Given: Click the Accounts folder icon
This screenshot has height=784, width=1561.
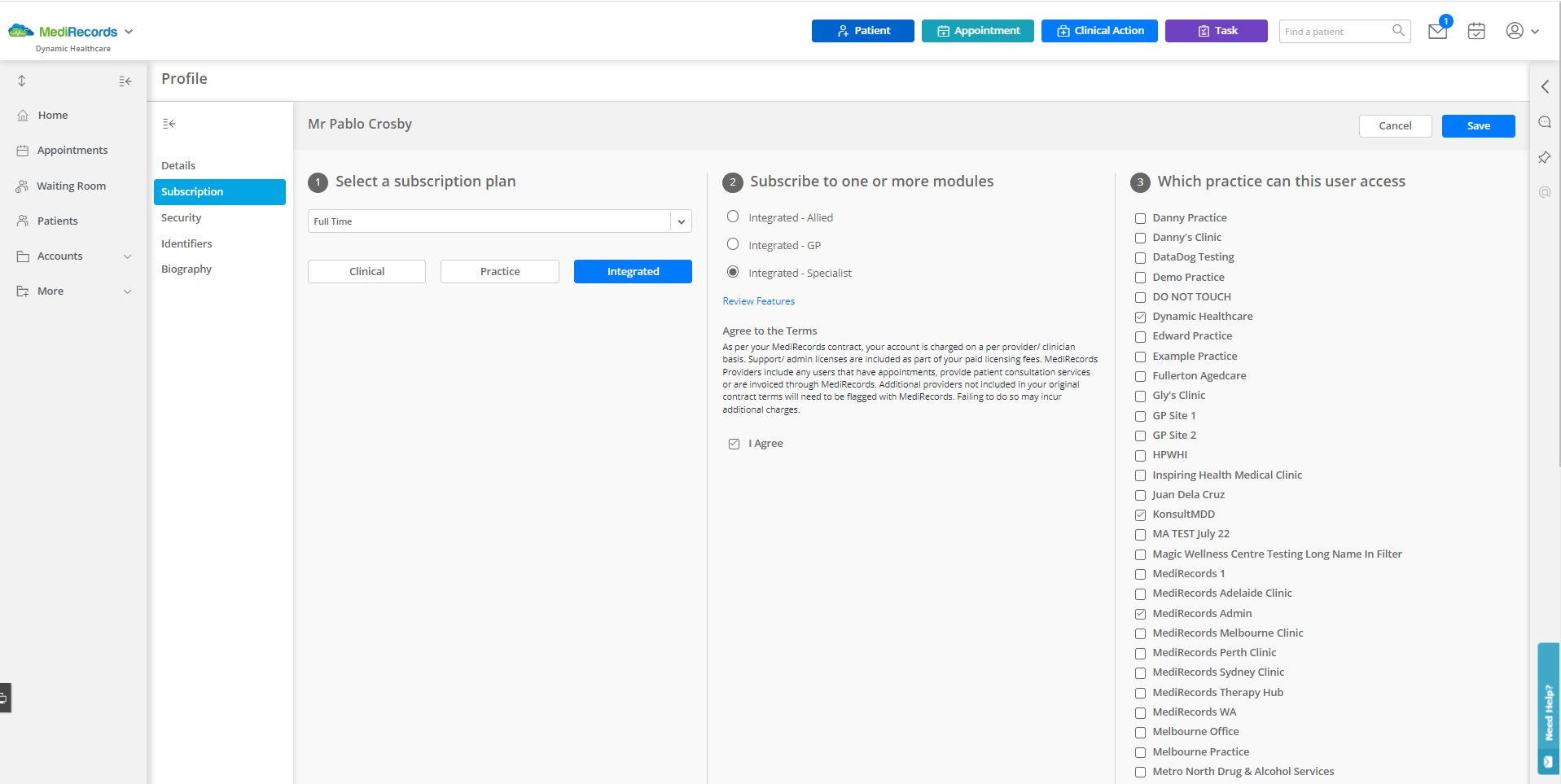Looking at the screenshot, I should tap(23, 256).
